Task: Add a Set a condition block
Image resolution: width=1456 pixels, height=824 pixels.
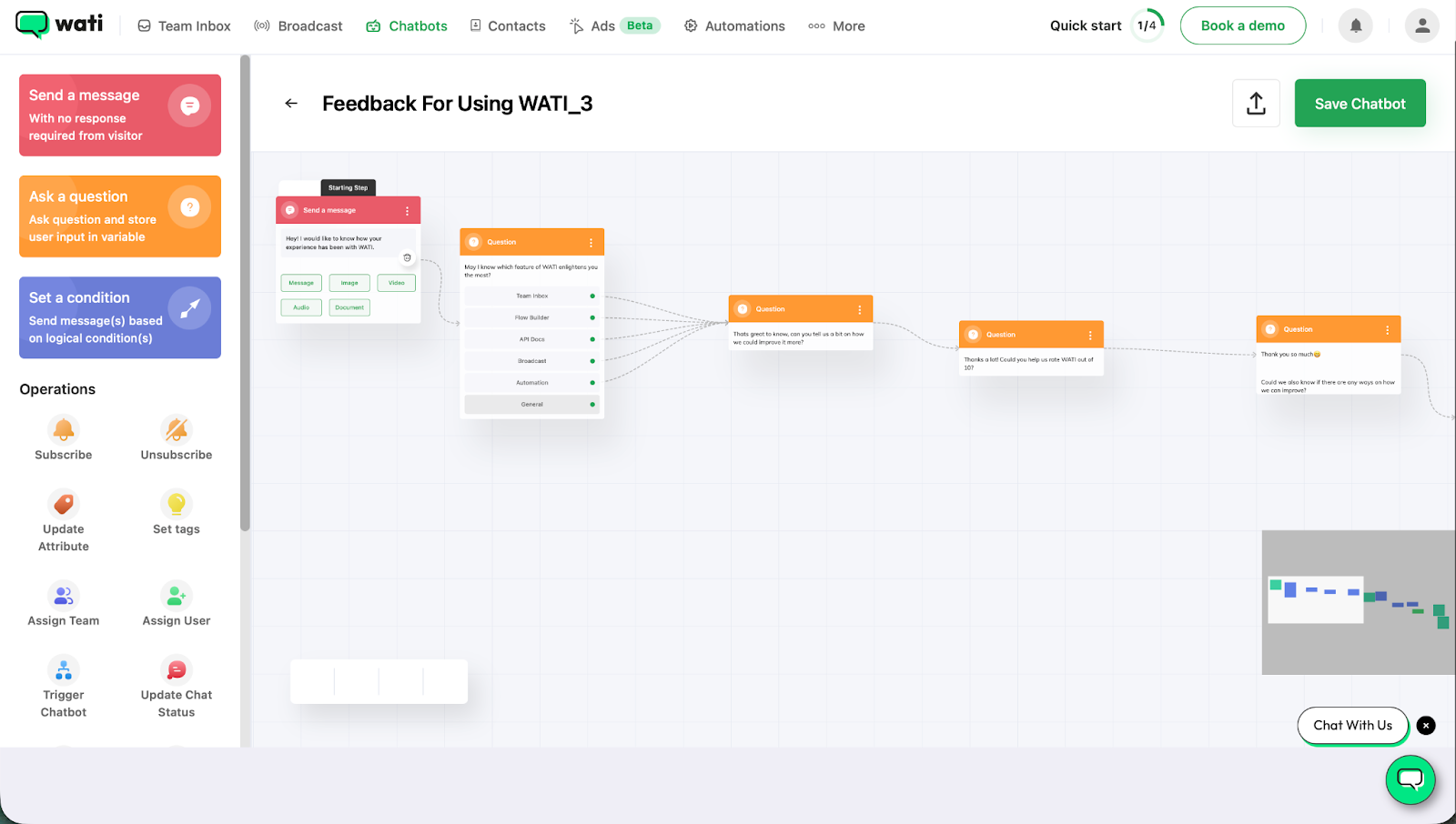Action: coord(120,317)
